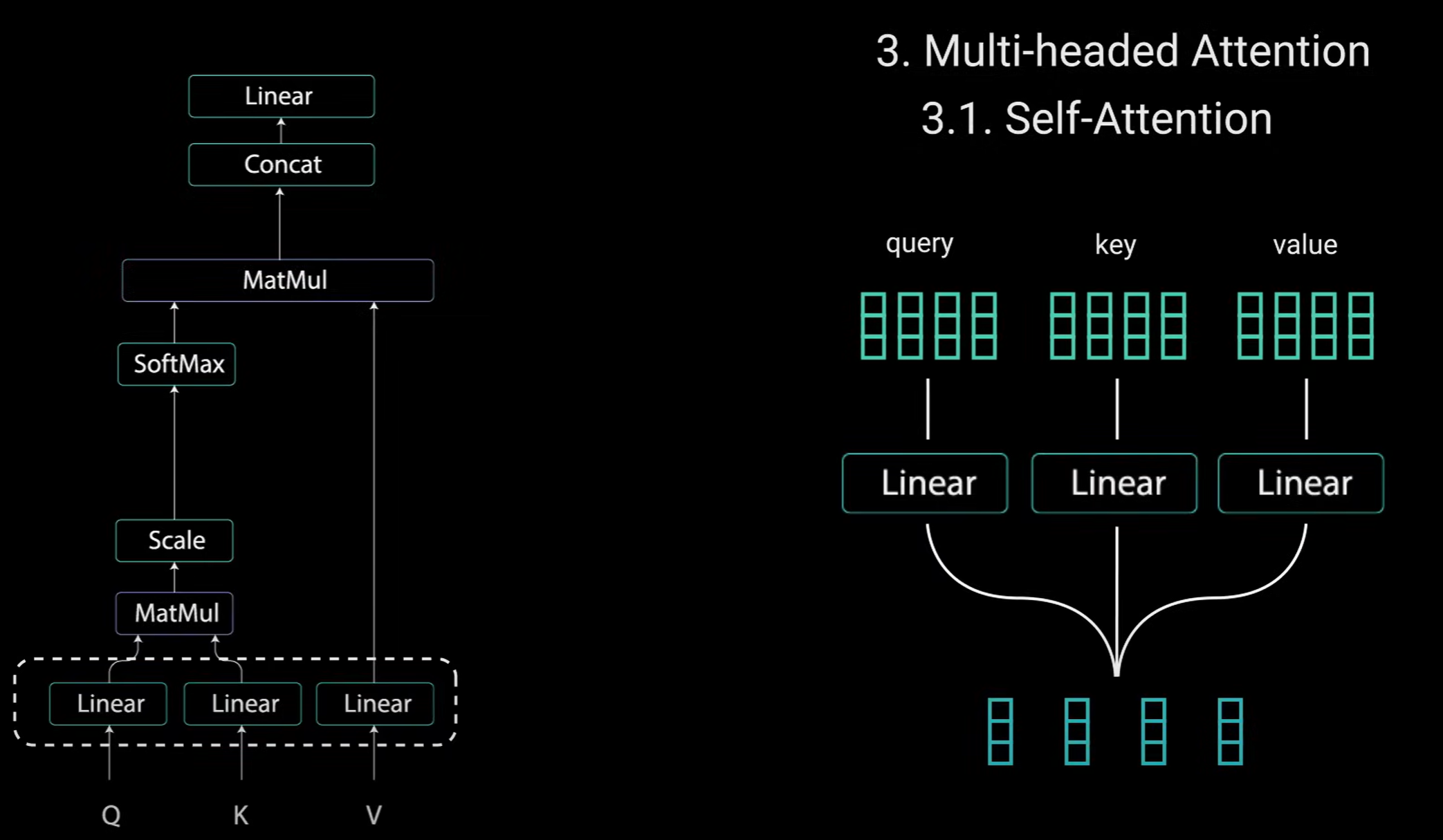Click the Scale block
Image resolution: width=1443 pixels, height=840 pixels.
[x=174, y=541]
